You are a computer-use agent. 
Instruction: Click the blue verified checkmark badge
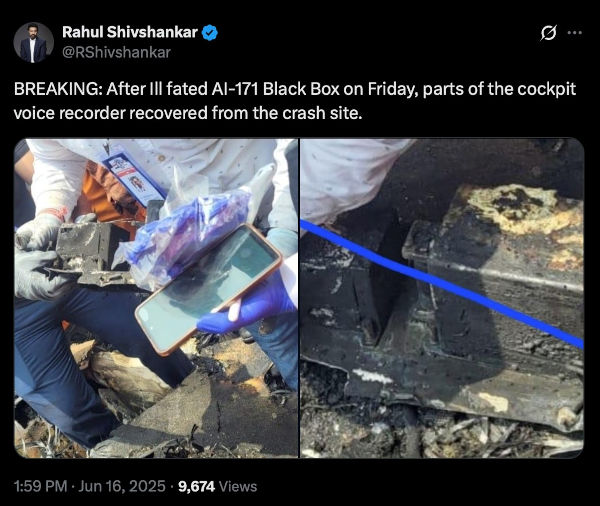[x=210, y=33]
